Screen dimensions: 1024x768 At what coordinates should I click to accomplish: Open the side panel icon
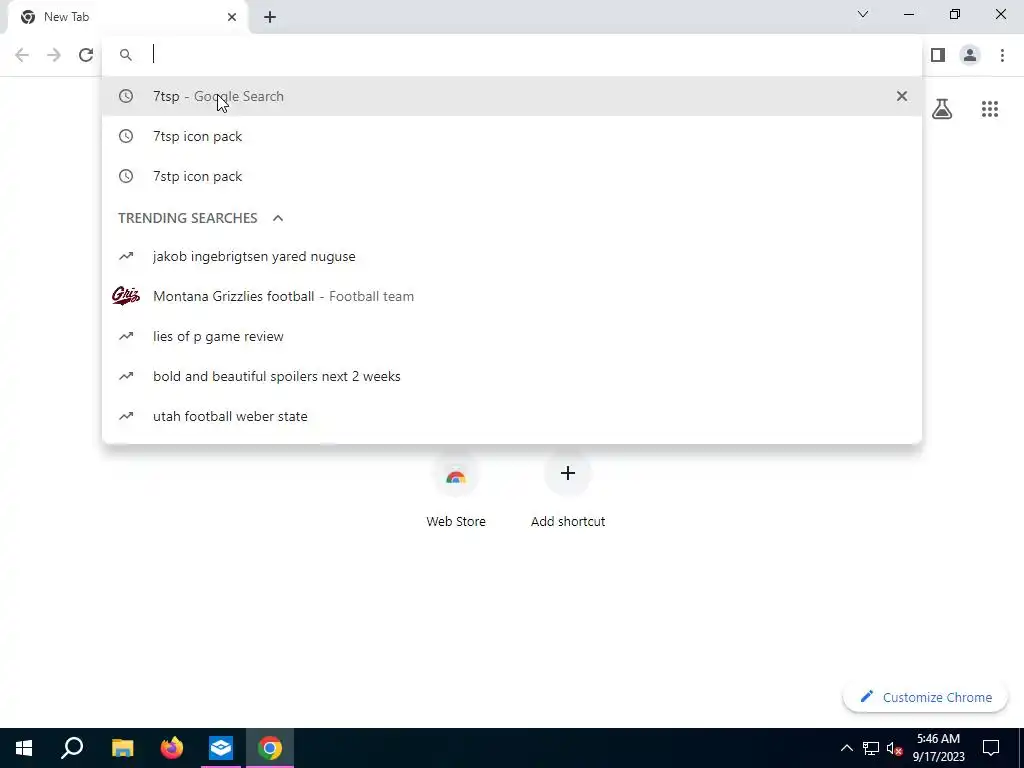938,55
